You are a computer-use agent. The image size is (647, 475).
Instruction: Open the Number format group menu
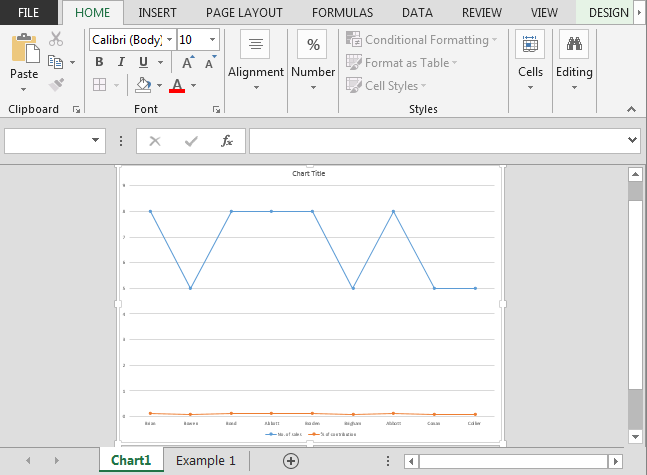[313, 61]
